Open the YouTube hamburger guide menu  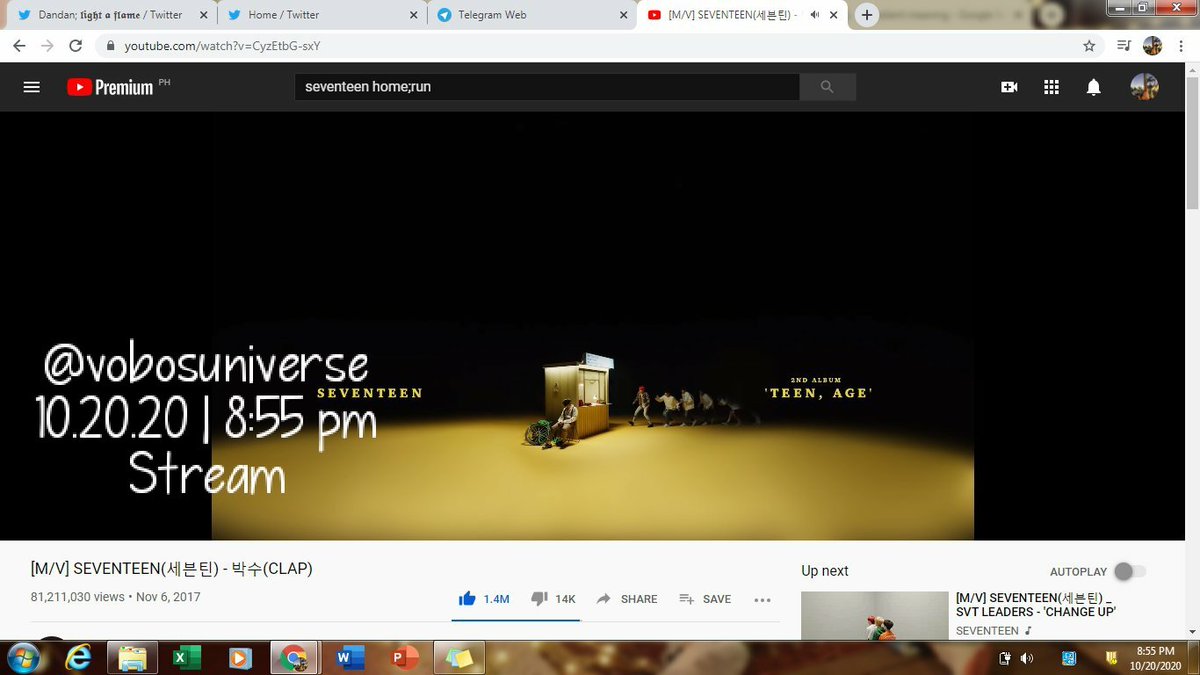[31, 87]
